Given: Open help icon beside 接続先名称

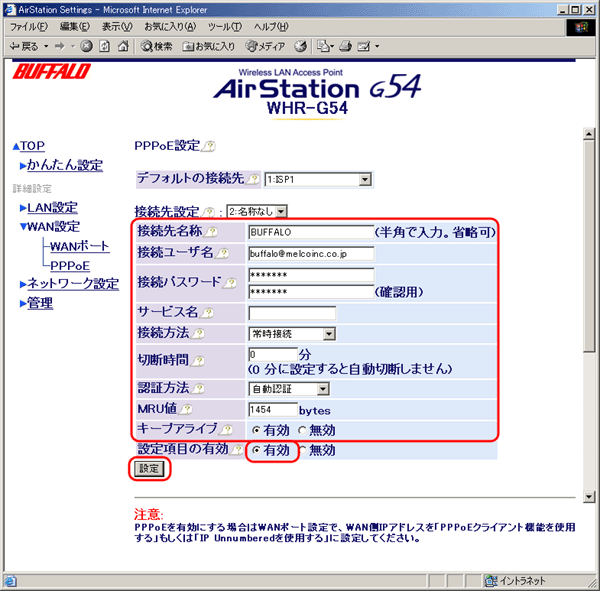Looking at the screenshot, I should (x=211, y=232).
